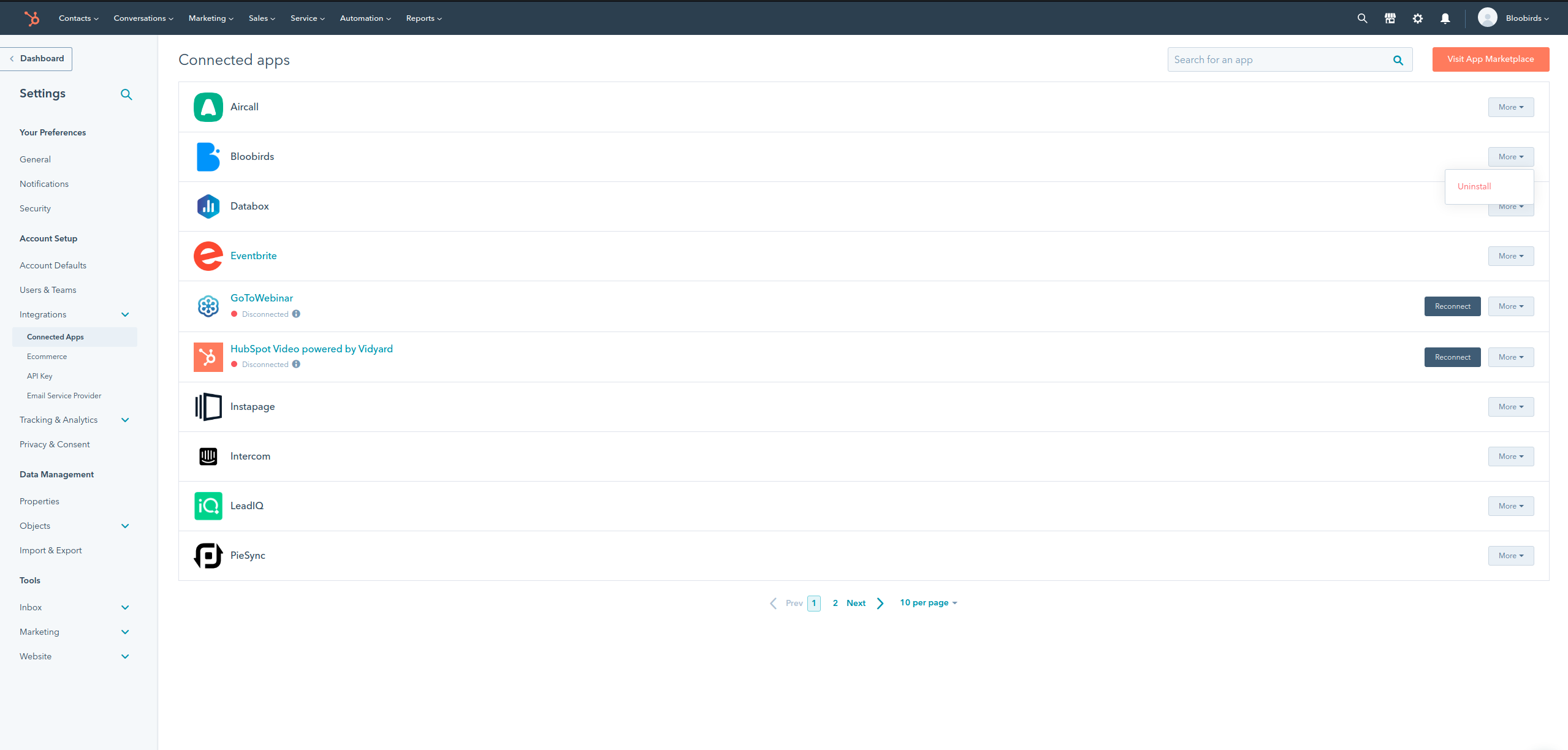
Task: Open the marketplace icon in top bar
Action: click(1390, 18)
